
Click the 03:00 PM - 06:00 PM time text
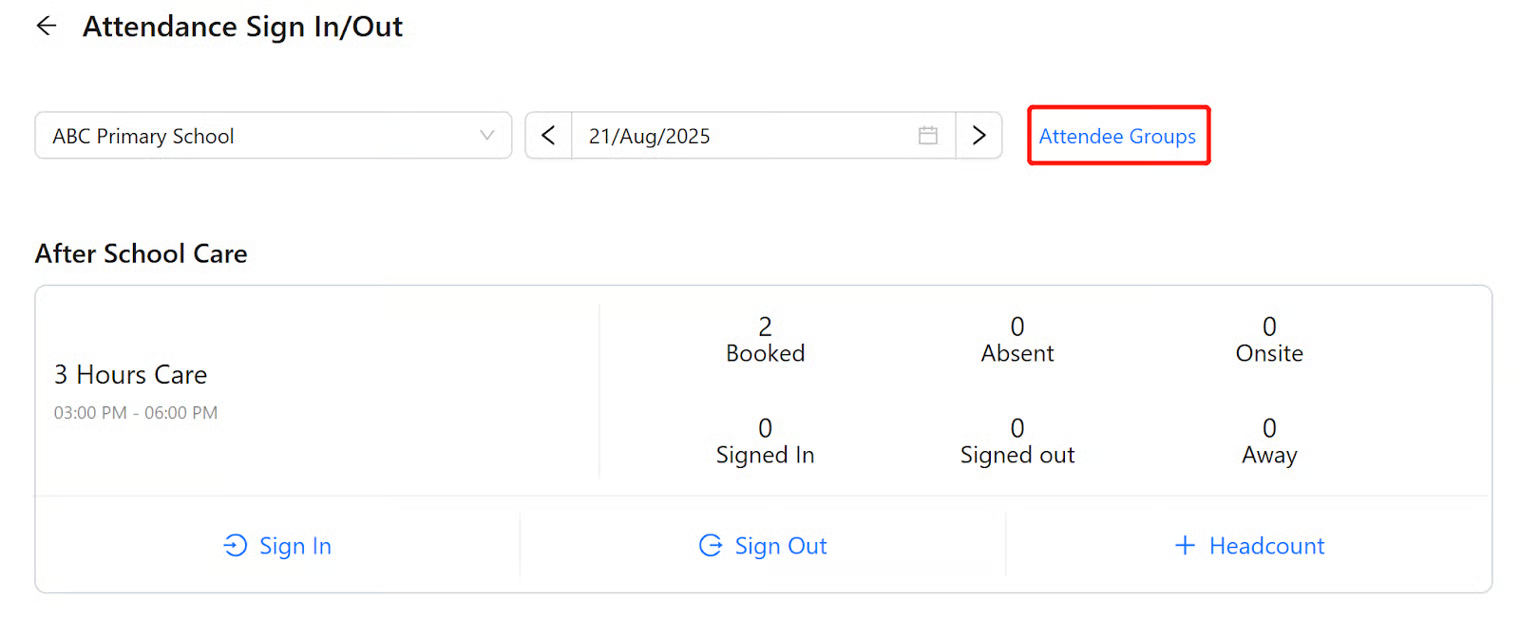[136, 413]
